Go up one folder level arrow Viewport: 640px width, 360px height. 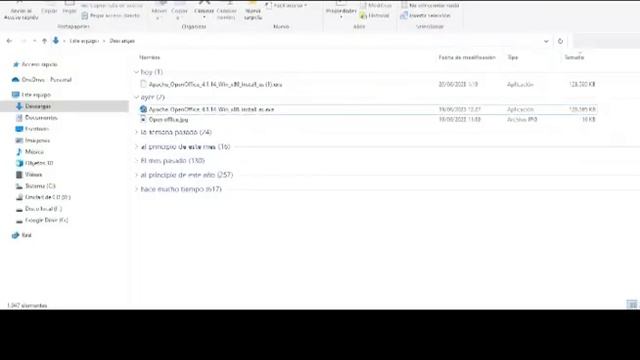pyautogui.click(x=44, y=41)
